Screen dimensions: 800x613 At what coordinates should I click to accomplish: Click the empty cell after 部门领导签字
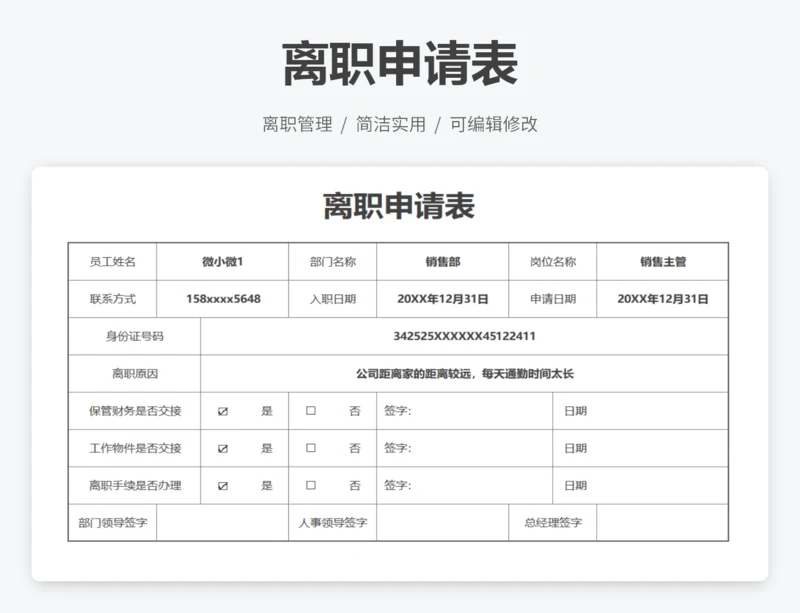click(222, 523)
